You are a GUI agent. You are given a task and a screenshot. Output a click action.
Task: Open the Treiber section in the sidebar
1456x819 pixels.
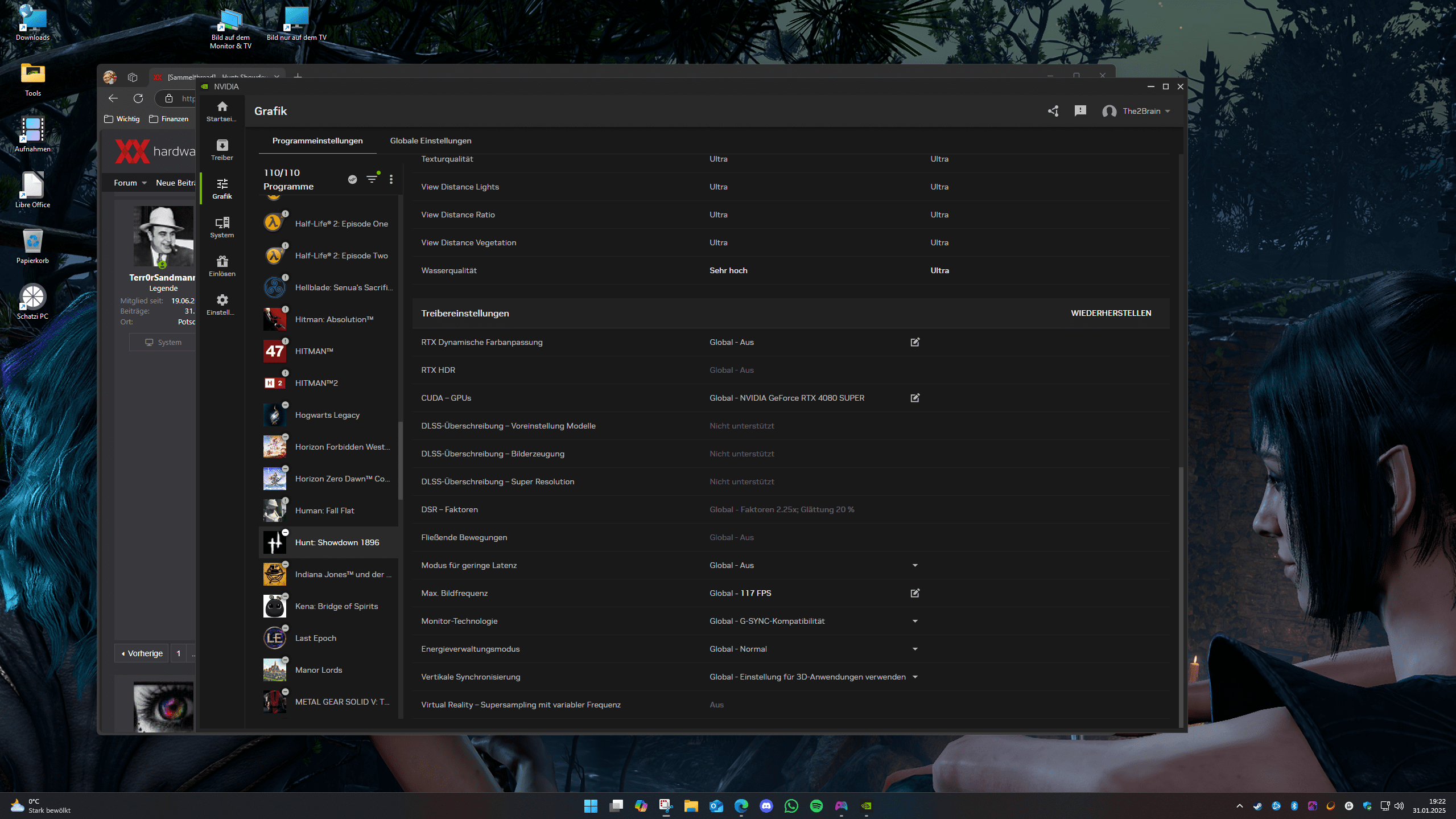pyautogui.click(x=222, y=150)
